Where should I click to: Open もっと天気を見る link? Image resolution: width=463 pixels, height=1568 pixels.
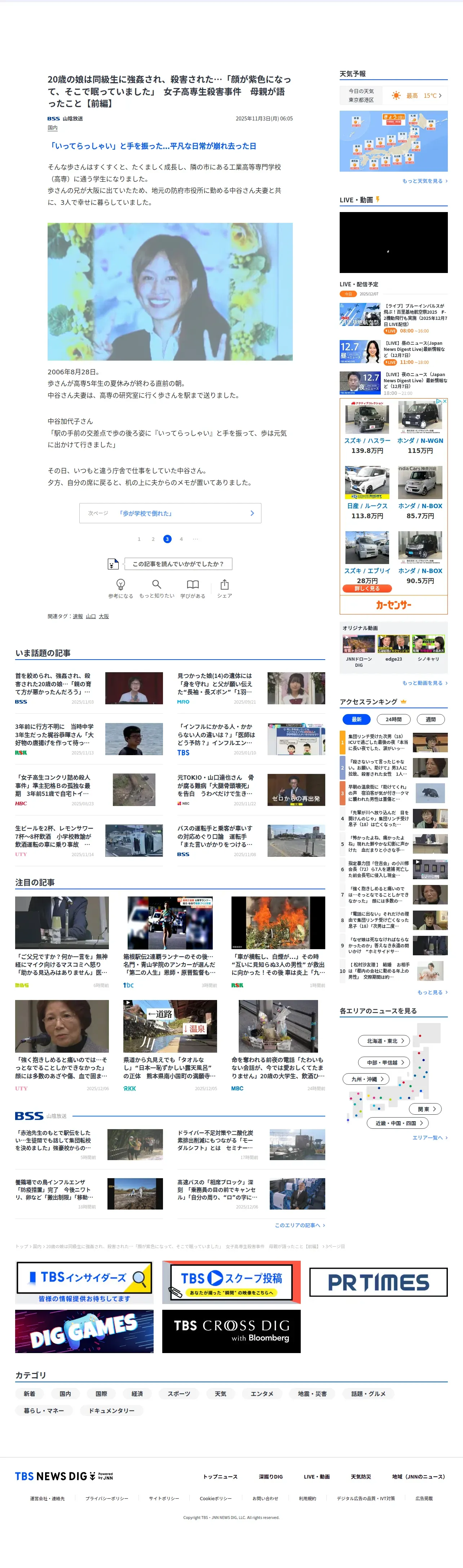tap(425, 181)
